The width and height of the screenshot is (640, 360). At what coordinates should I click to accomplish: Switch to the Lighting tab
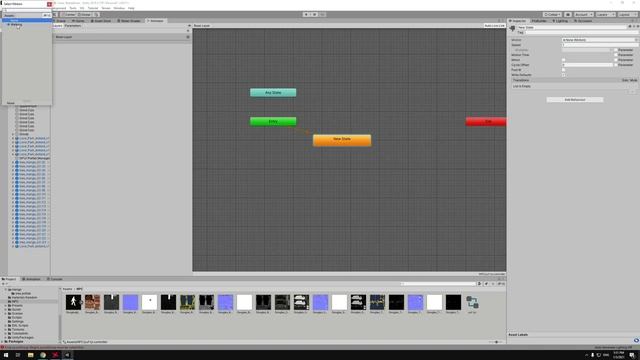(x=560, y=21)
